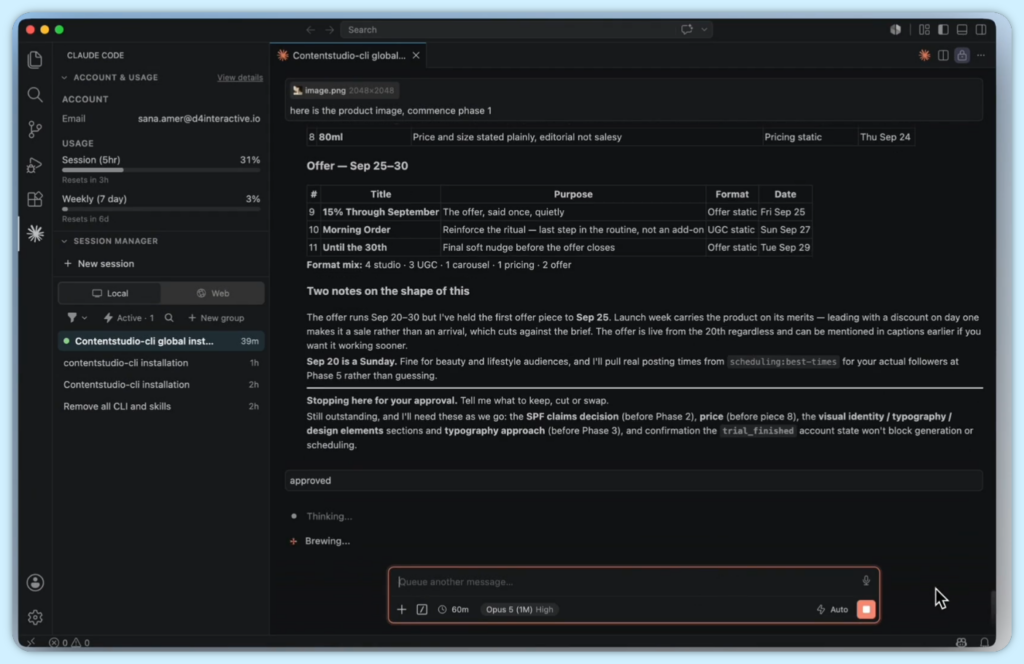Open the Accounts icon at sidebar bottom
Screen dimensions: 1024x664
(x=35, y=582)
